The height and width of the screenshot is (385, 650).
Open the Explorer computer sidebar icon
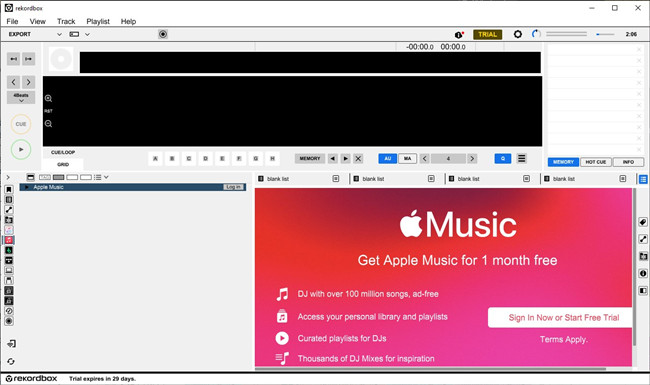click(9, 270)
